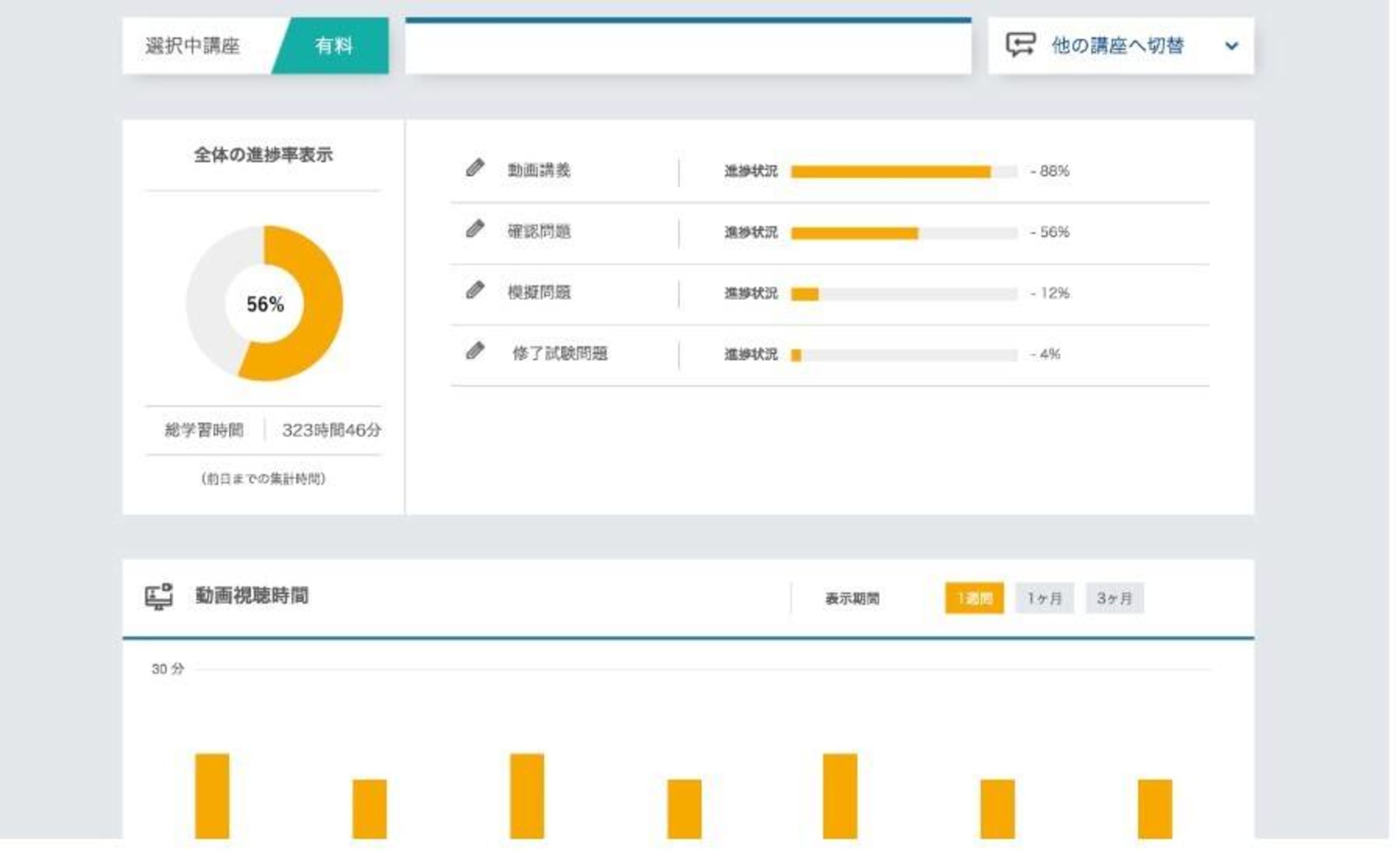Click the chevron arrow on course switcher
1400x853 pixels.
point(1231,46)
